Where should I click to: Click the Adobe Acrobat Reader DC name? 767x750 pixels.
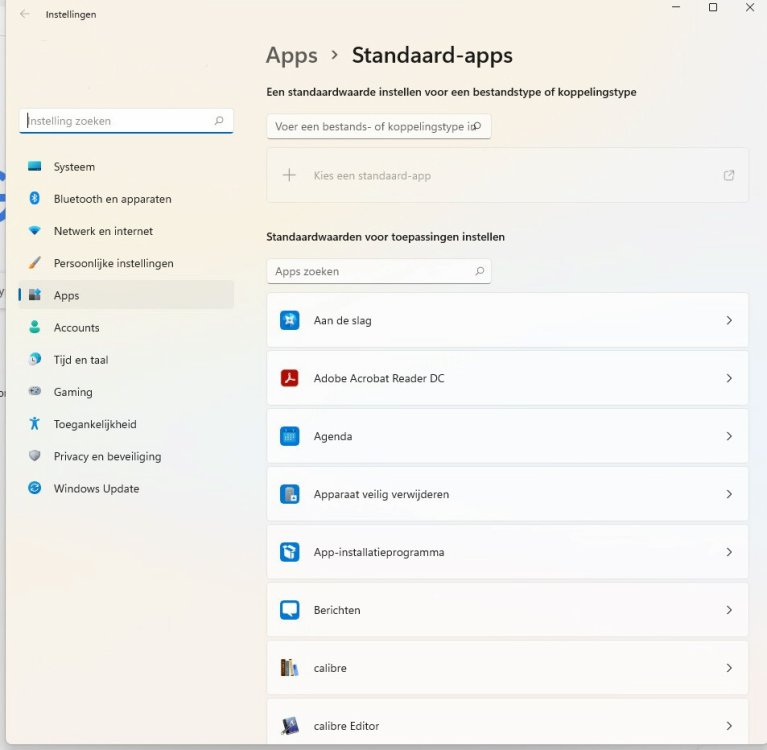(x=379, y=378)
